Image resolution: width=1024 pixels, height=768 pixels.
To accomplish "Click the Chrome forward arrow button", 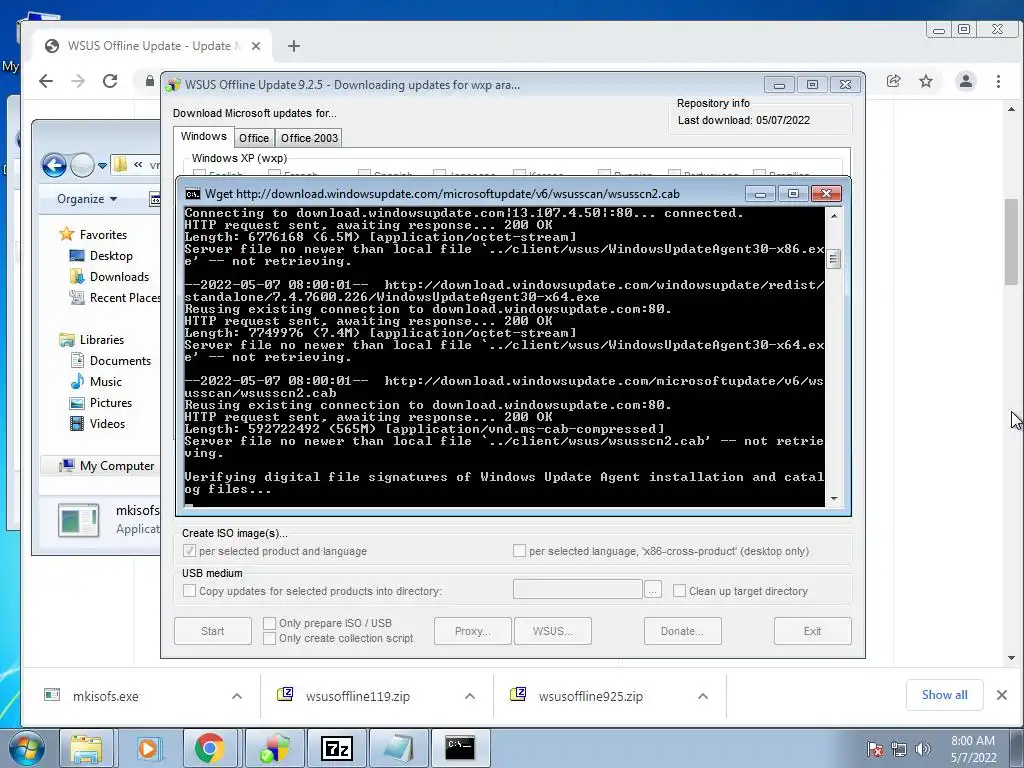I will coord(78,81).
